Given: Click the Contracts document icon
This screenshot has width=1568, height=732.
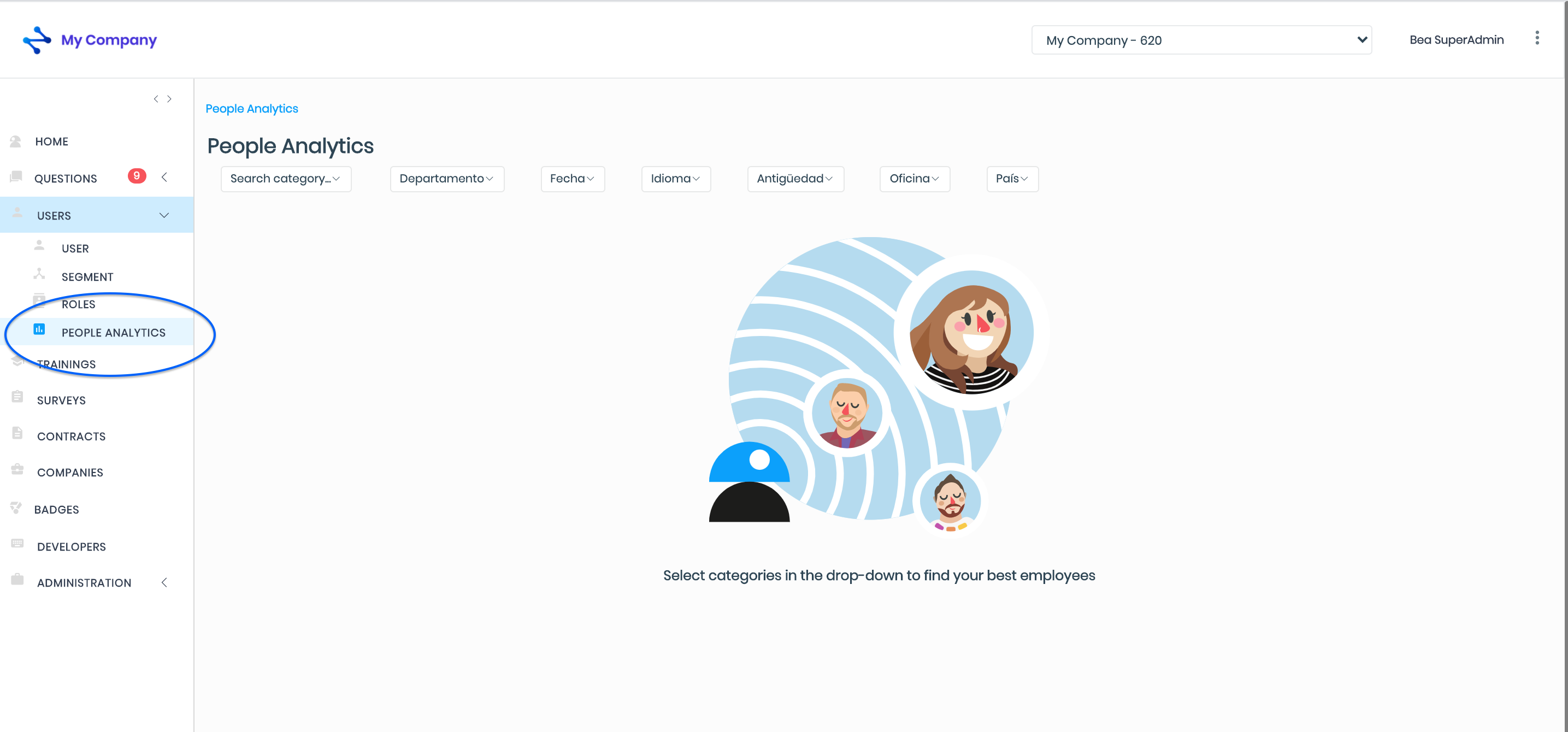Looking at the screenshot, I should pyautogui.click(x=17, y=433).
